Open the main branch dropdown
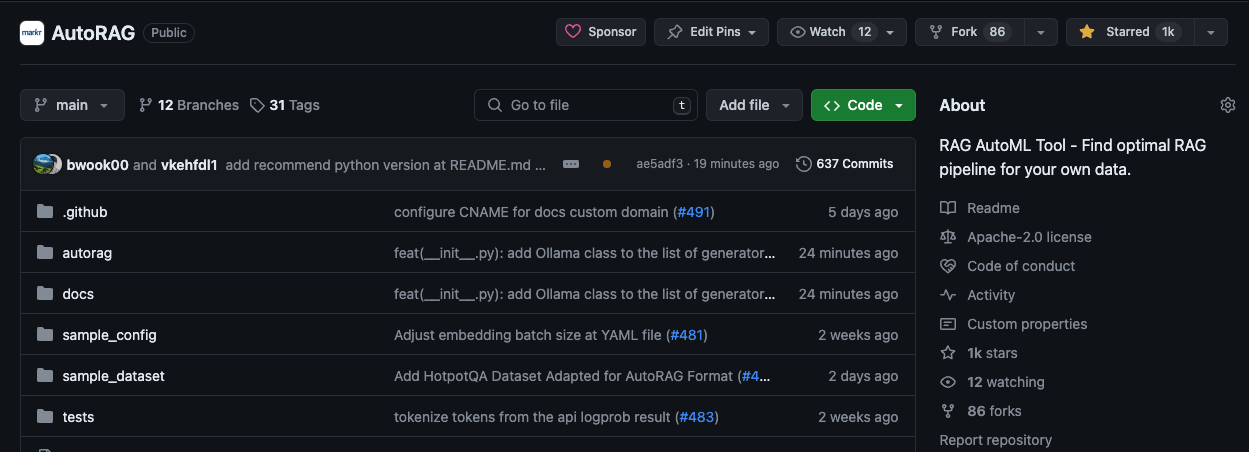Screen dimensions: 1249x452 point(72,105)
